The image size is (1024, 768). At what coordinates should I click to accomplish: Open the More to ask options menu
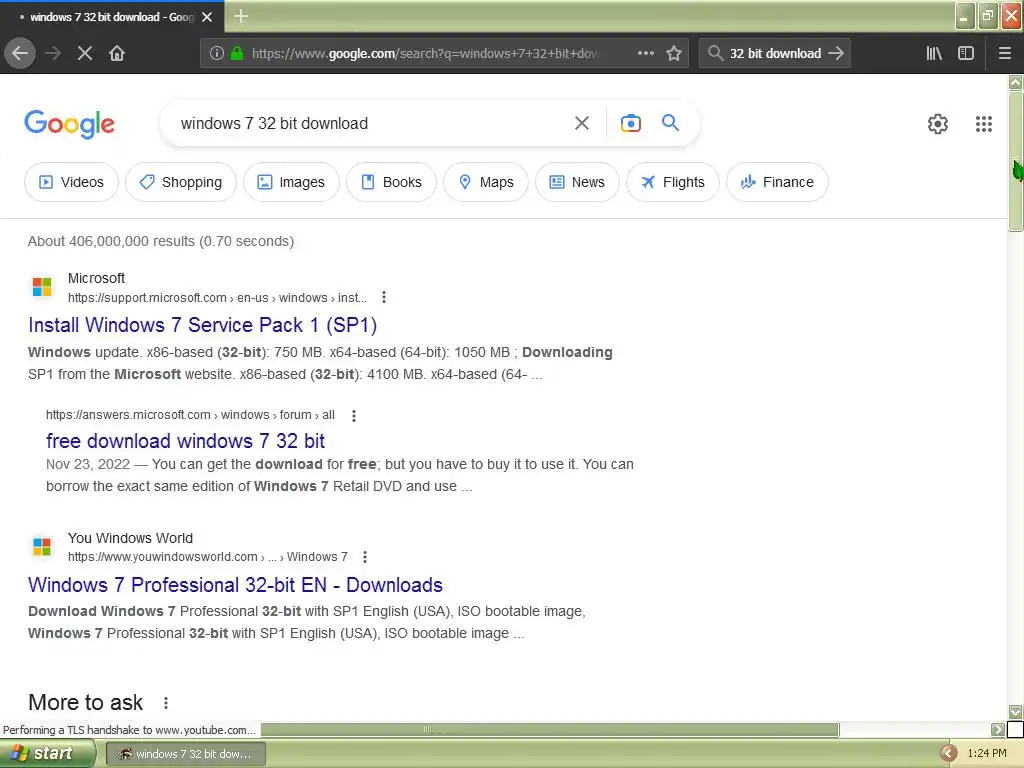click(166, 703)
